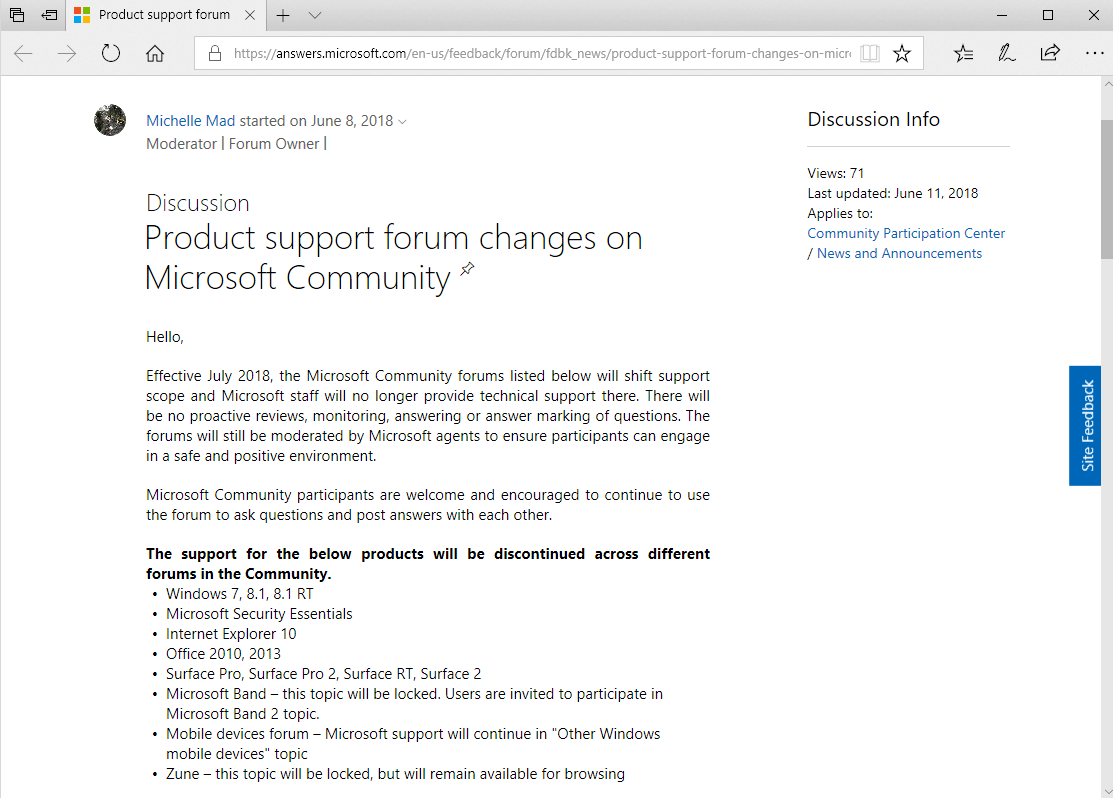Click the 'Discussion Info' heading

coord(874,119)
